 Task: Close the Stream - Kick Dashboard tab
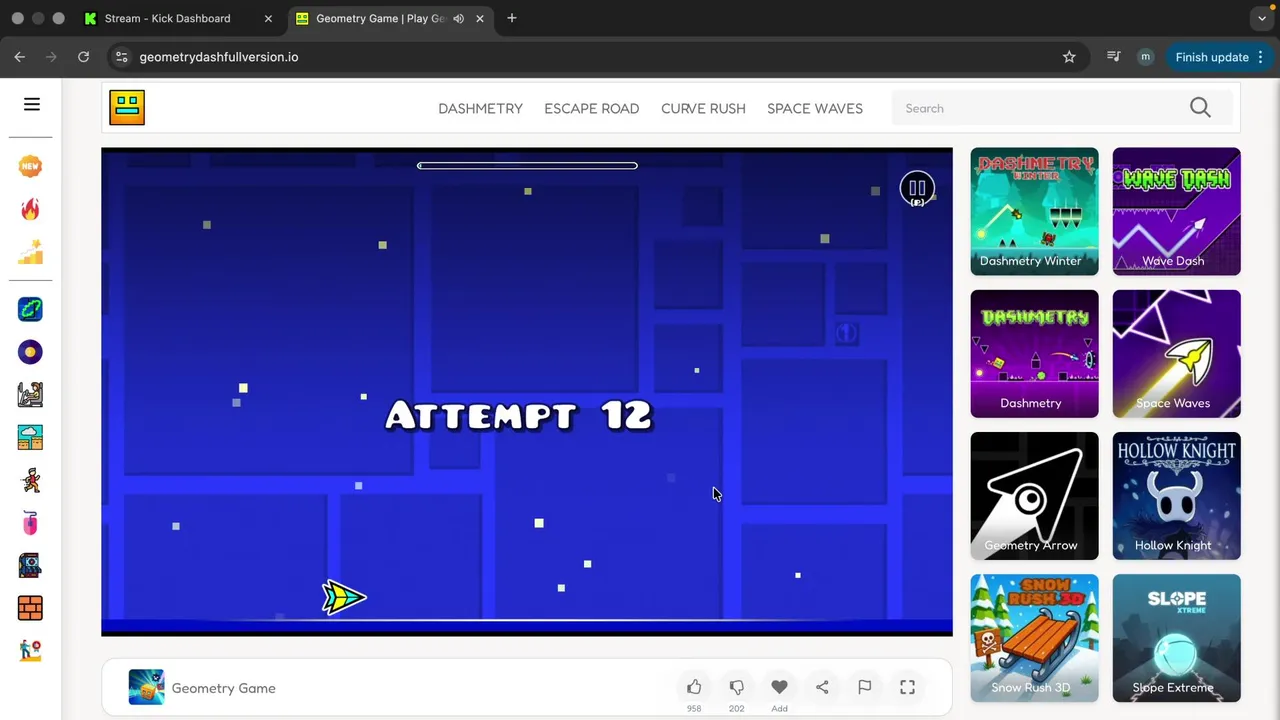coord(268,18)
